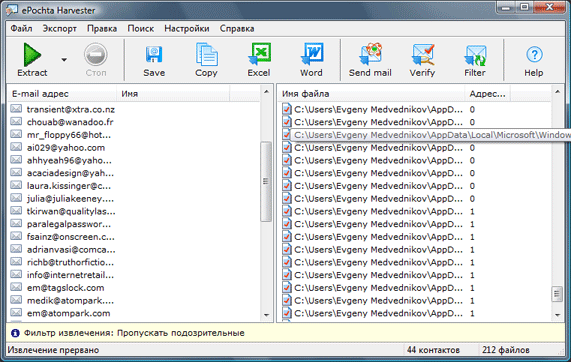Open the Send mail tool

point(370,60)
